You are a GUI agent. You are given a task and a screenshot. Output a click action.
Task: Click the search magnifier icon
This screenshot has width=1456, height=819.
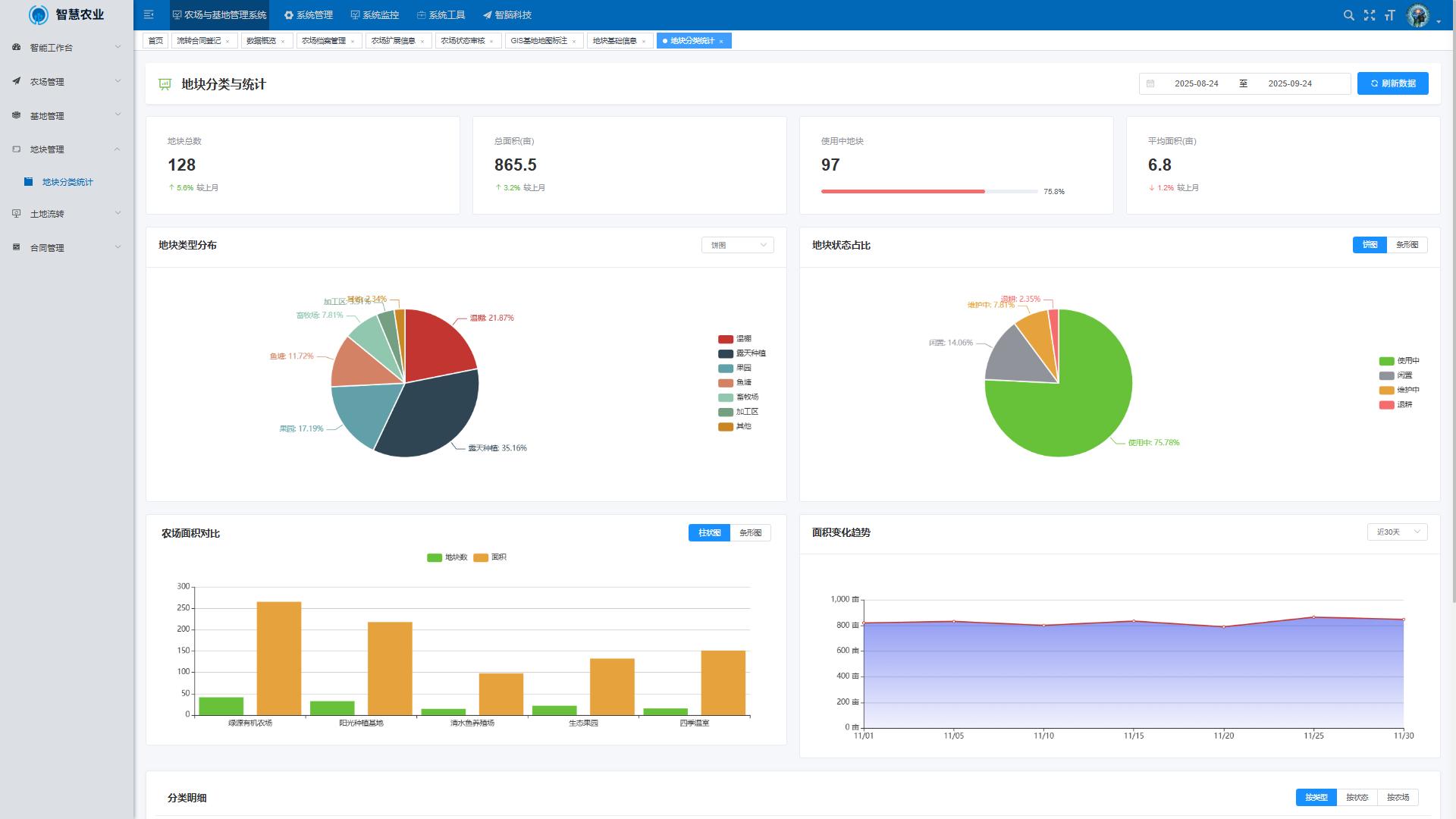[x=1348, y=15]
